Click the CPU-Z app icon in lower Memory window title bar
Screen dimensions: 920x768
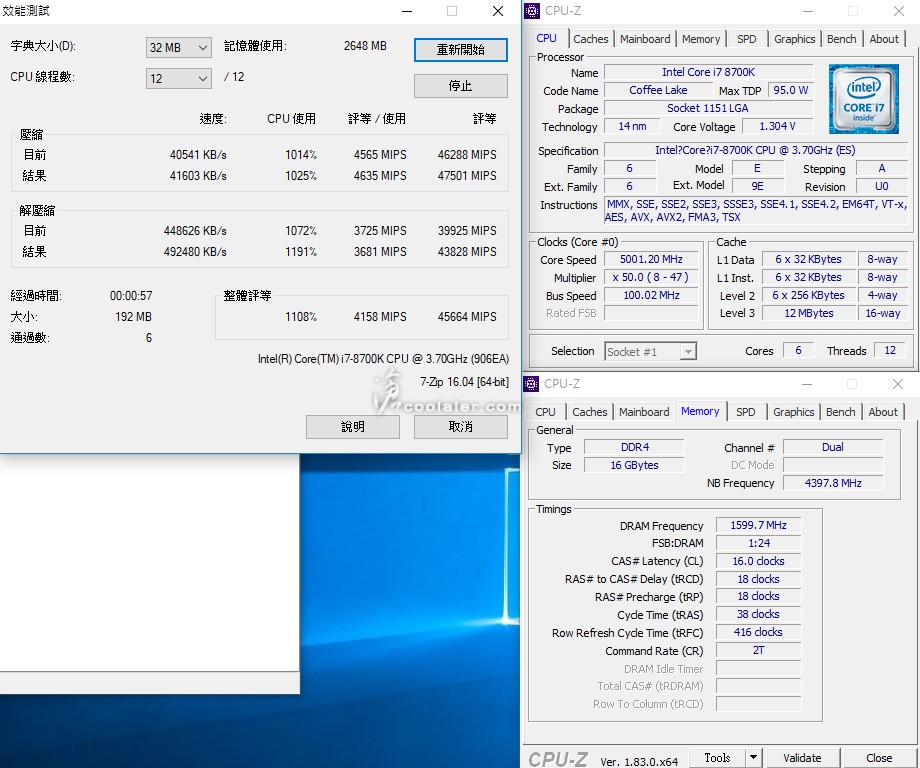(531, 384)
